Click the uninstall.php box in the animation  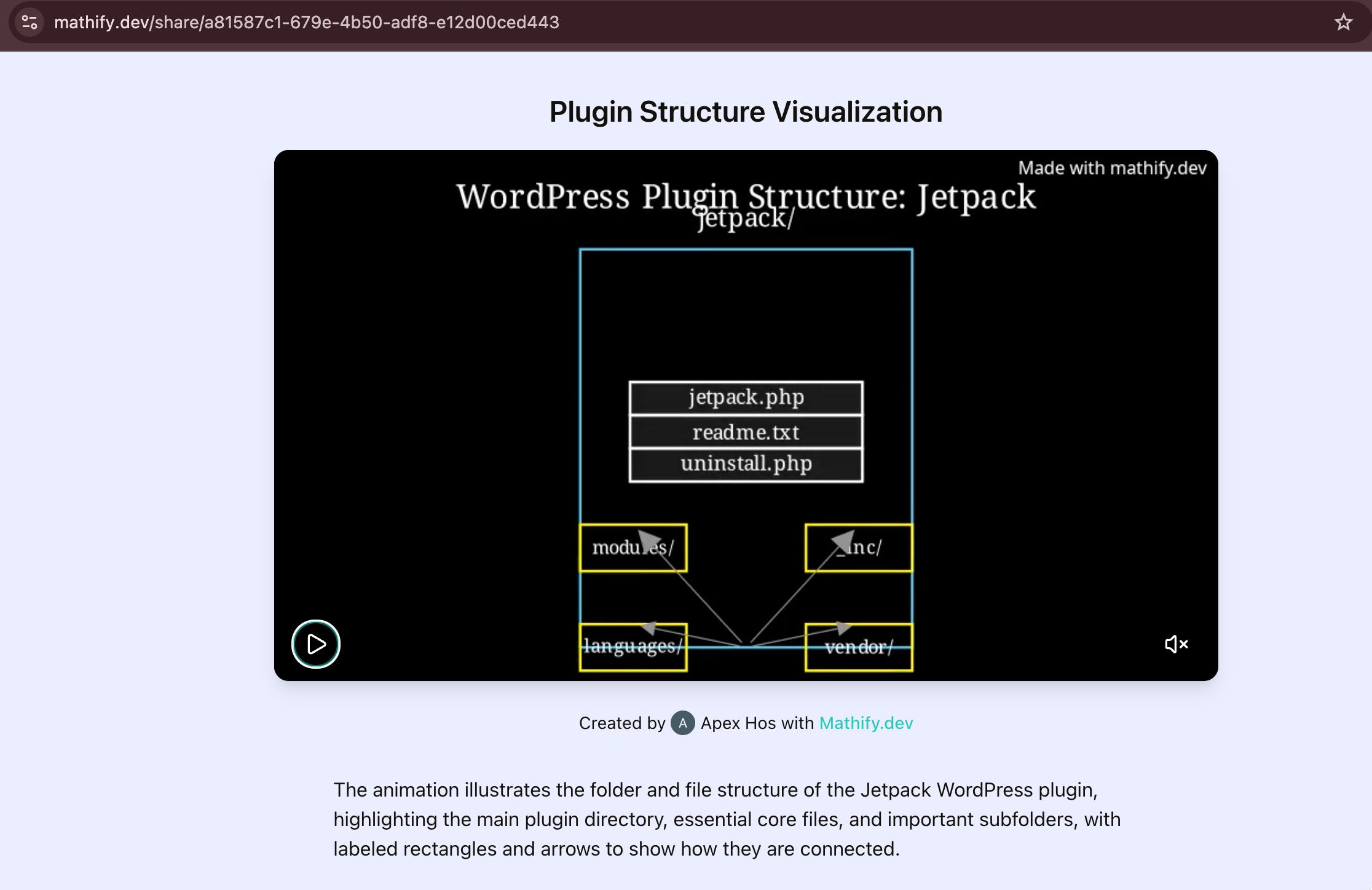[746, 465]
